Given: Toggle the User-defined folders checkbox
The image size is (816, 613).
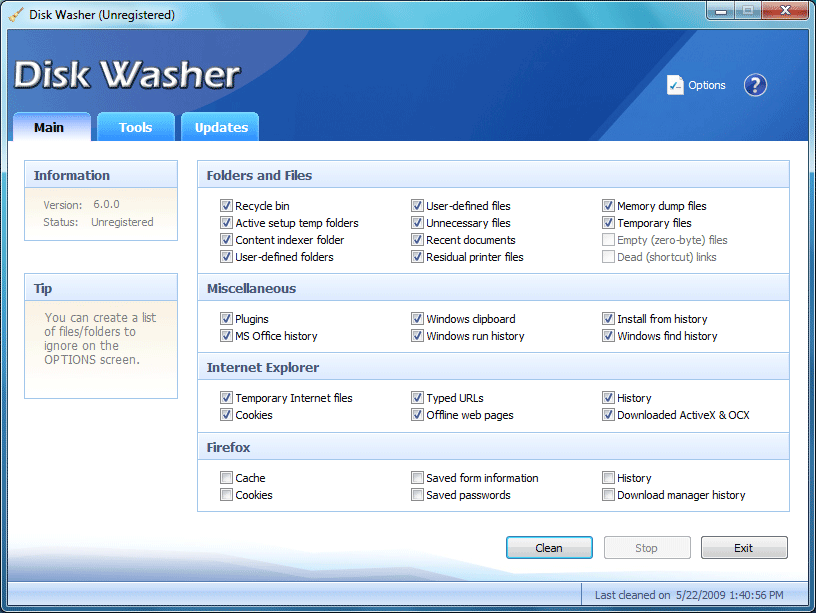Looking at the screenshot, I should pos(226,257).
